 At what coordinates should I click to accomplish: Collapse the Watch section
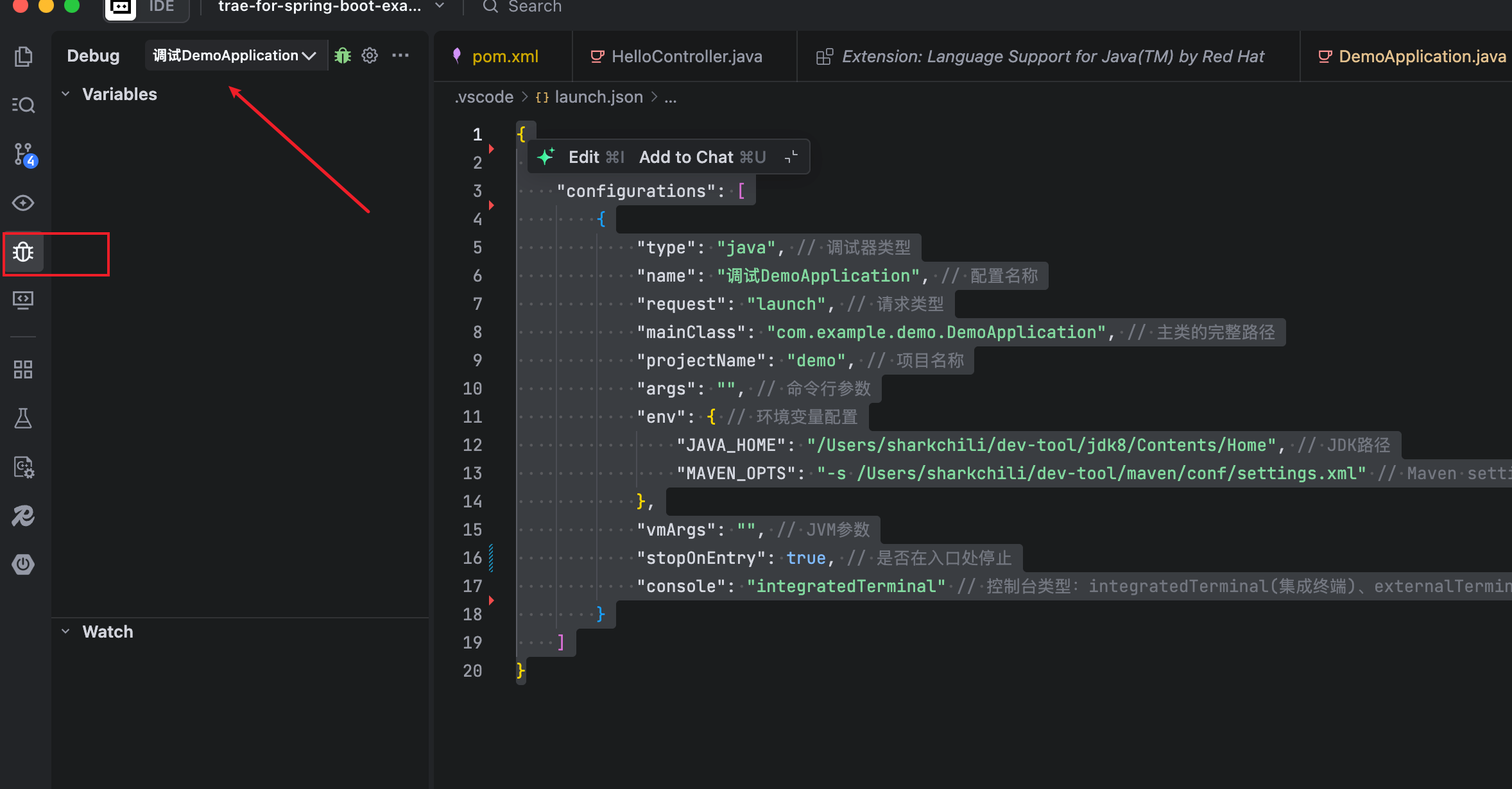tap(65, 632)
